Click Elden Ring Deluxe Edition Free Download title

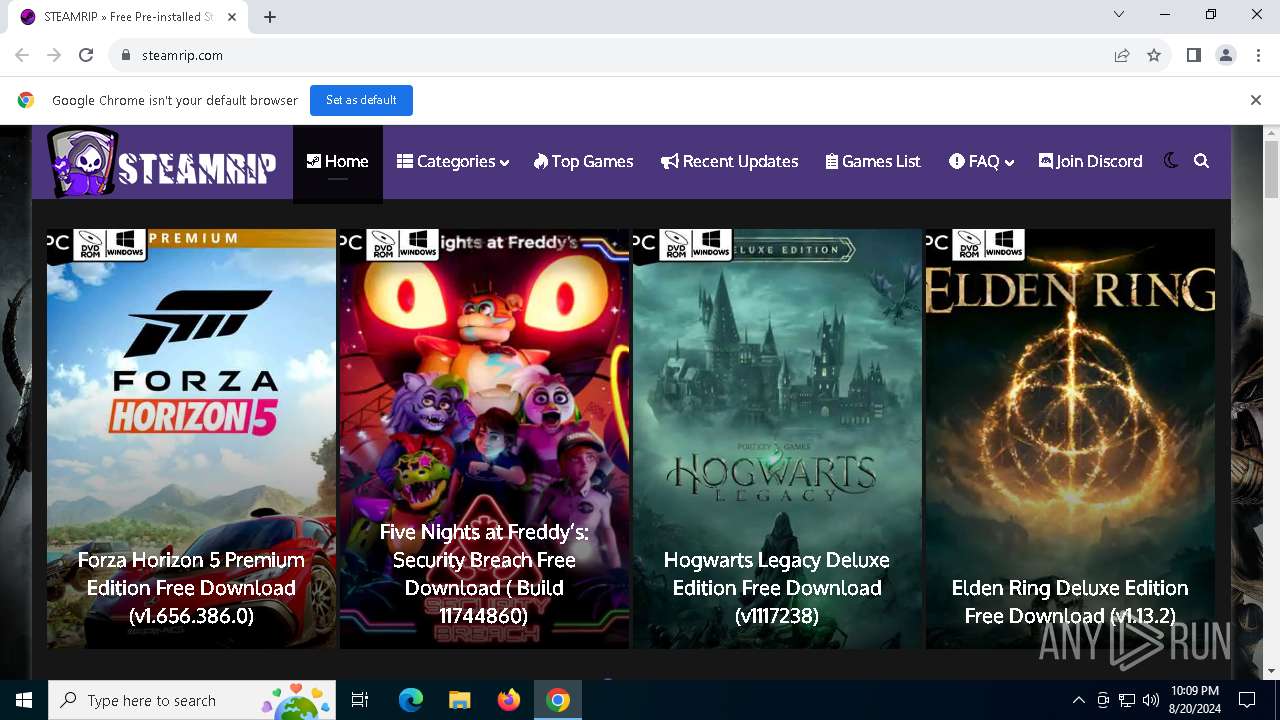(1070, 602)
